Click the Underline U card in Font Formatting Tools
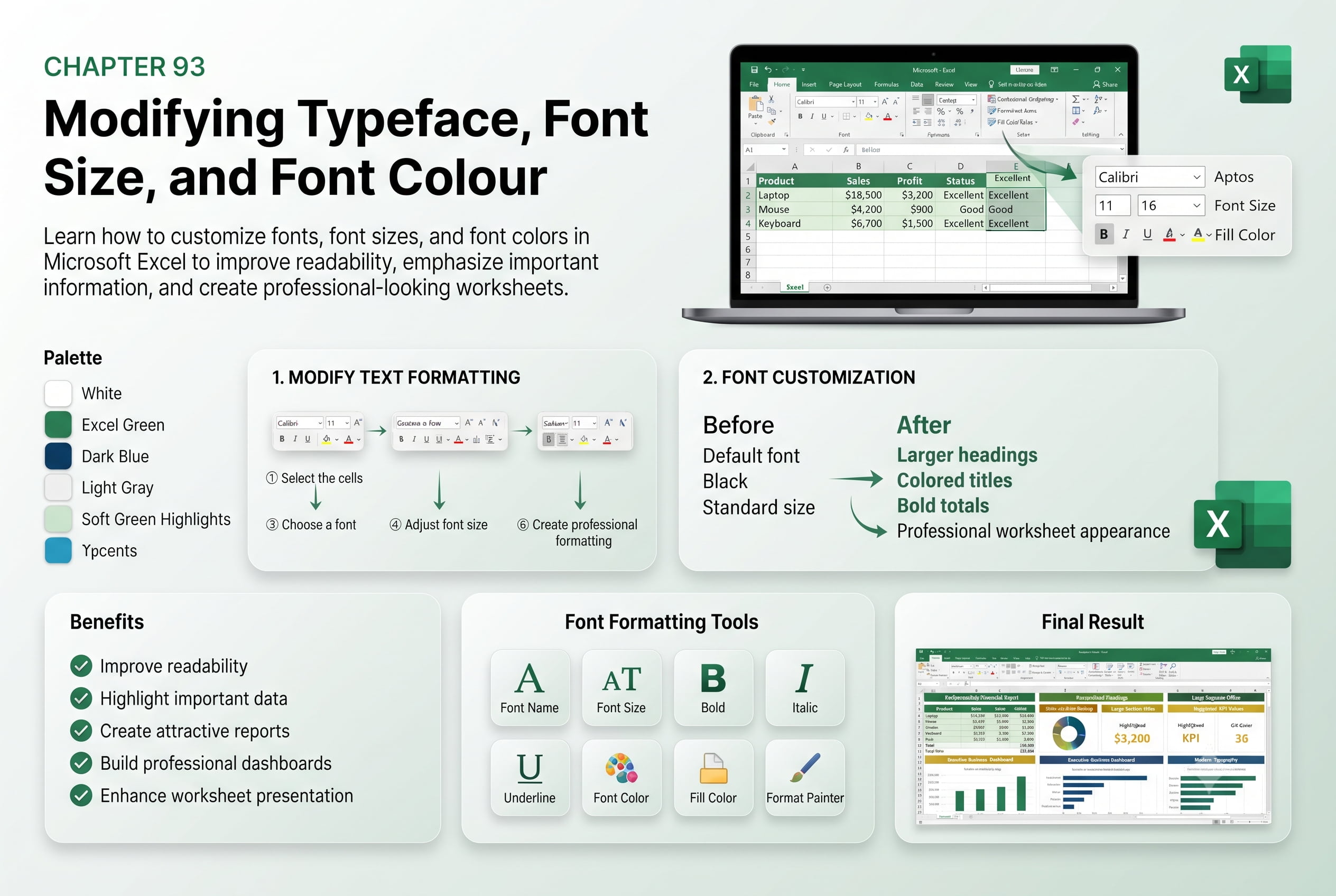 click(530, 778)
